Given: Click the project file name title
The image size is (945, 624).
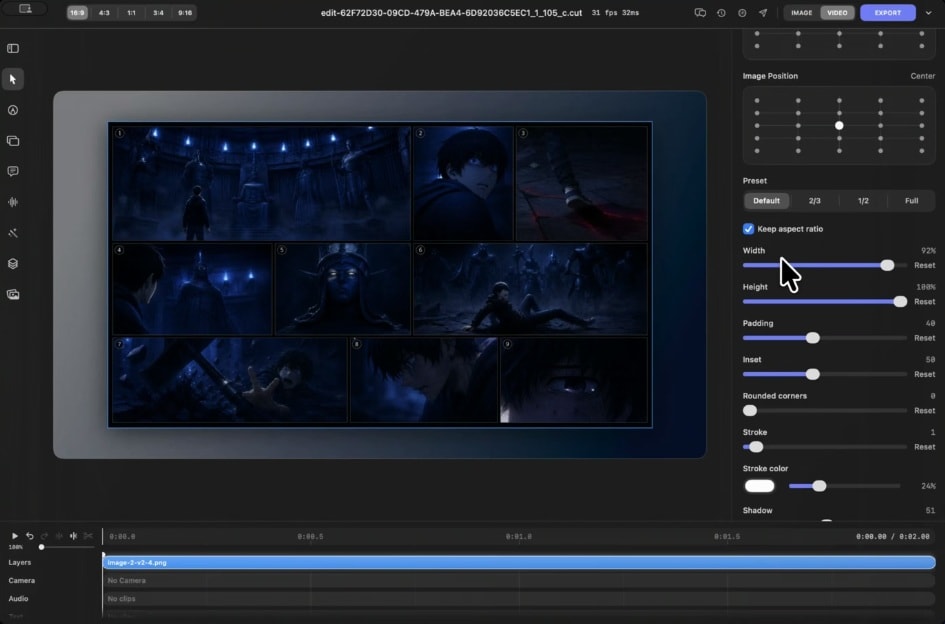Looking at the screenshot, I should (451, 13).
